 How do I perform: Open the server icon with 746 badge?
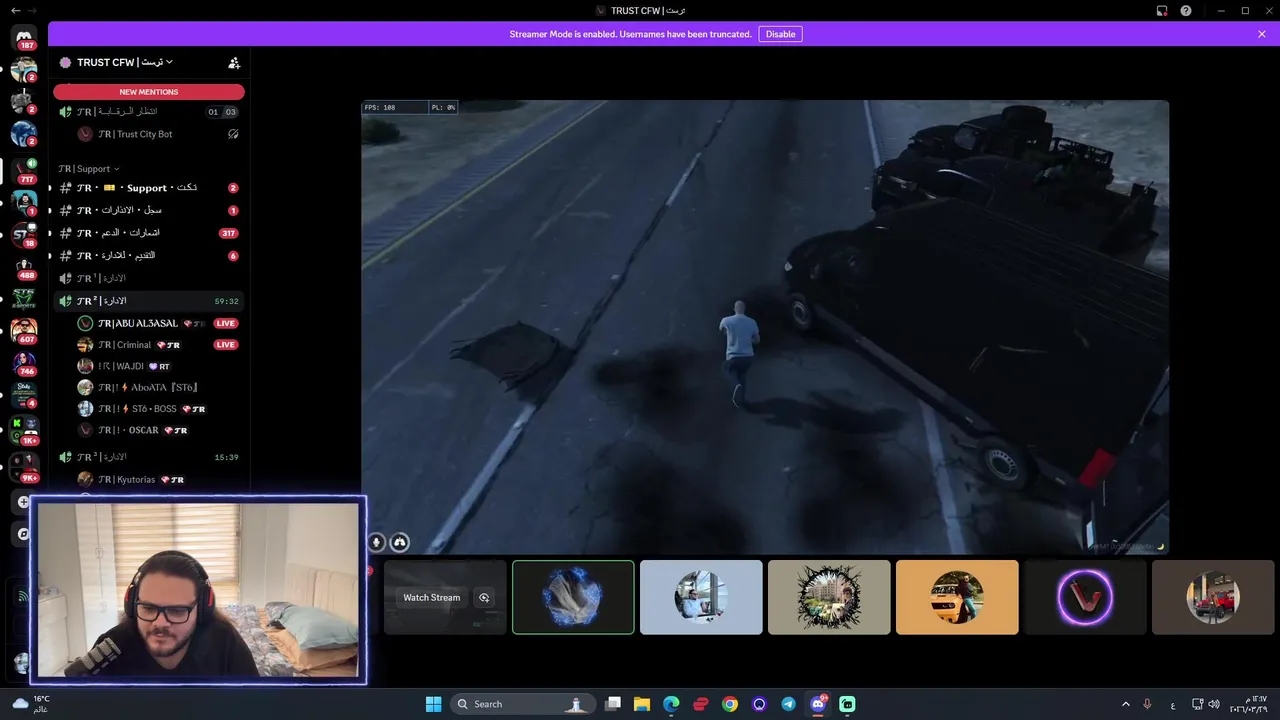pos(24,361)
